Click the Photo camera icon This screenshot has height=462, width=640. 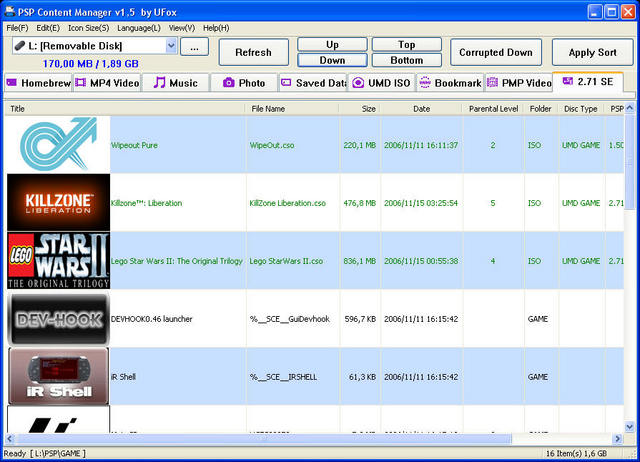pyautogui.click(x=229, y=83)
